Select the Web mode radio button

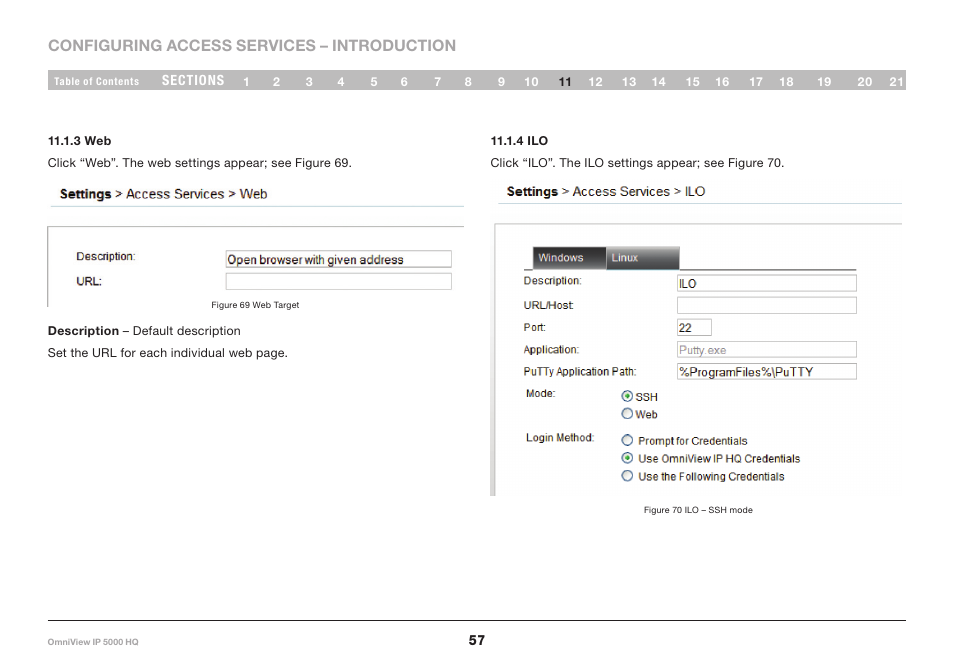point(627,414)
